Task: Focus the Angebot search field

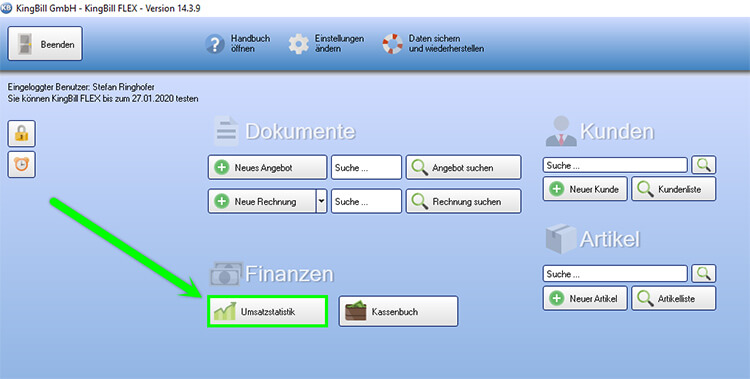Action: 366,167
